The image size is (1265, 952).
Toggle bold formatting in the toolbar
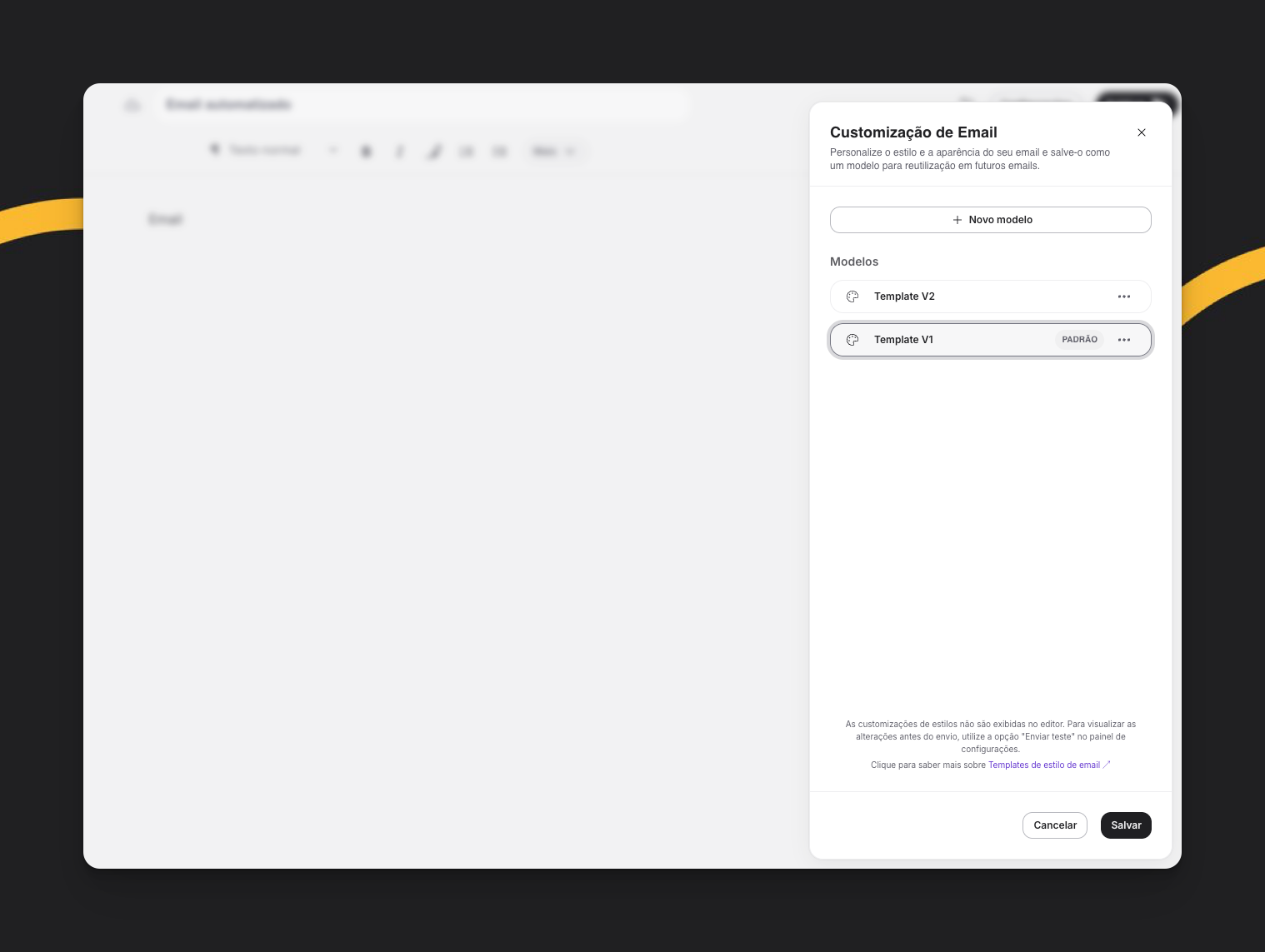tap(367, 151)
